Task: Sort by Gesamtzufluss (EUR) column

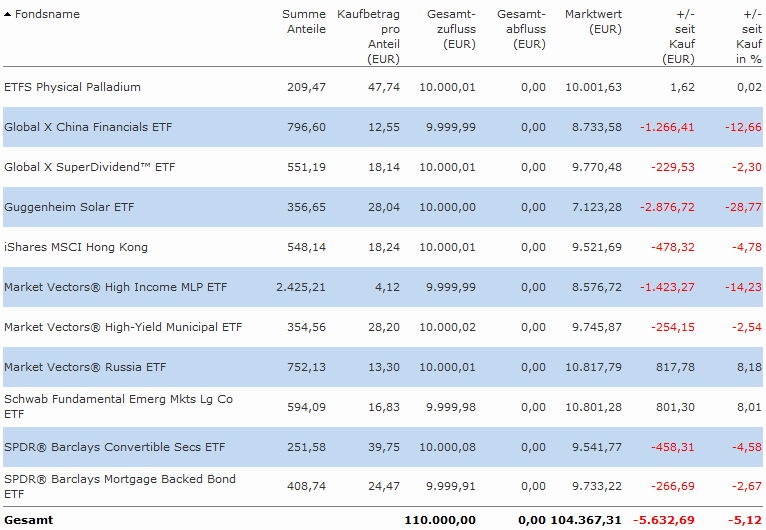Action: [x=450, y=30]
